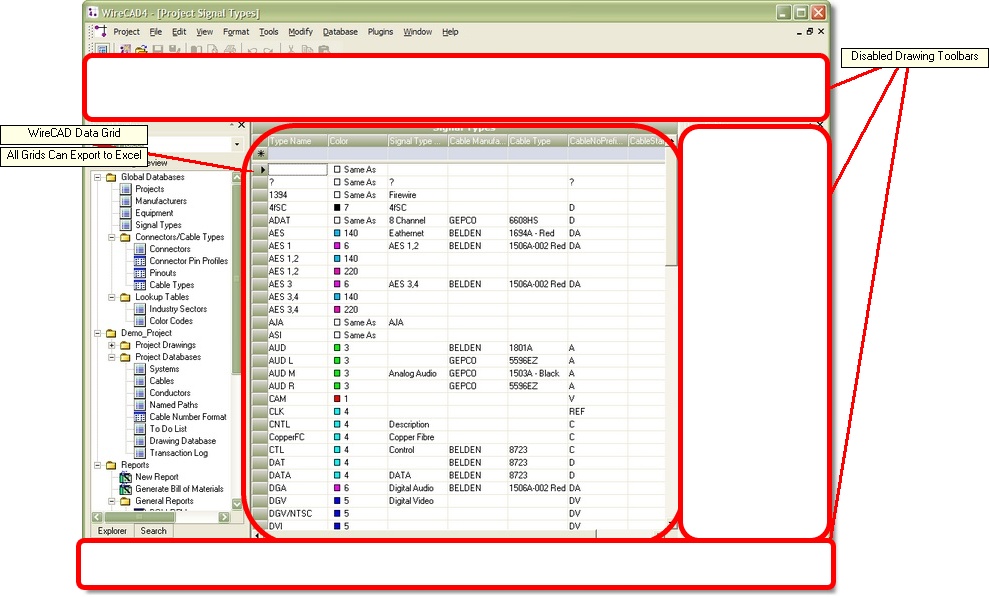Click the Manufacturers database icon

click(126, 201)
